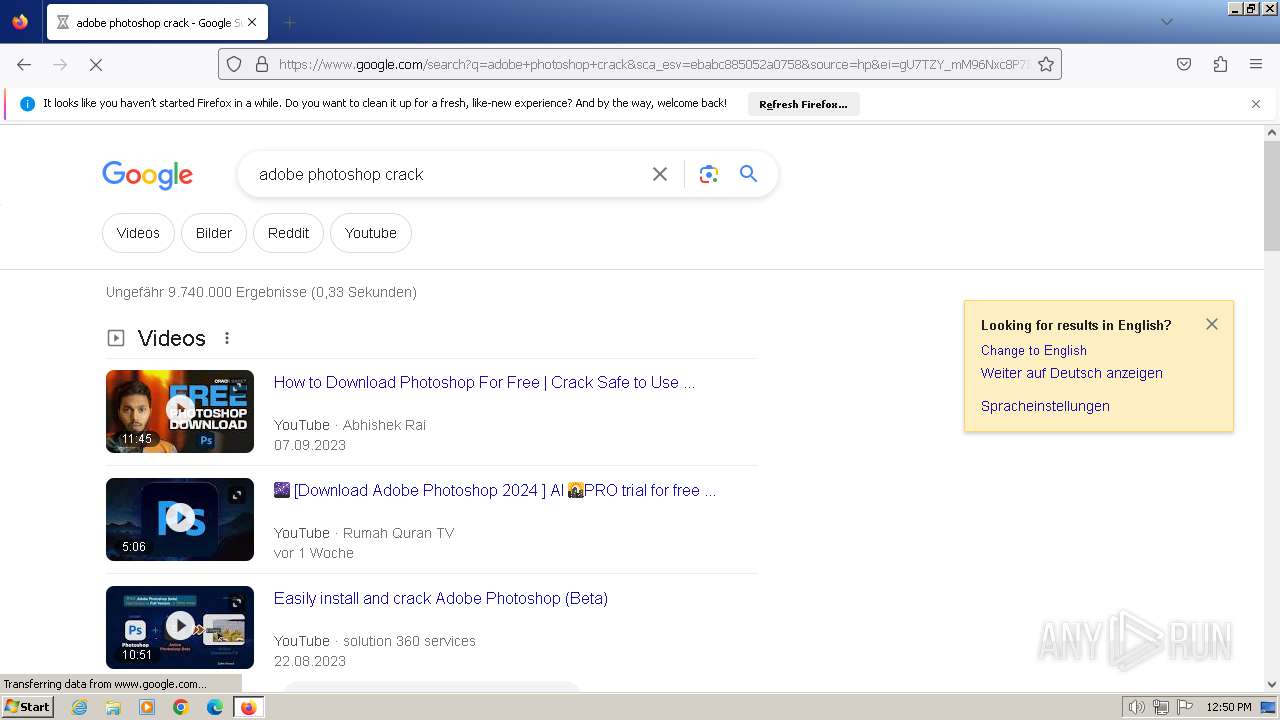Open the Free Photoshop Download video thumbnail
The width and height of the screenshot is (1280, 720).
tap(180, 411)
